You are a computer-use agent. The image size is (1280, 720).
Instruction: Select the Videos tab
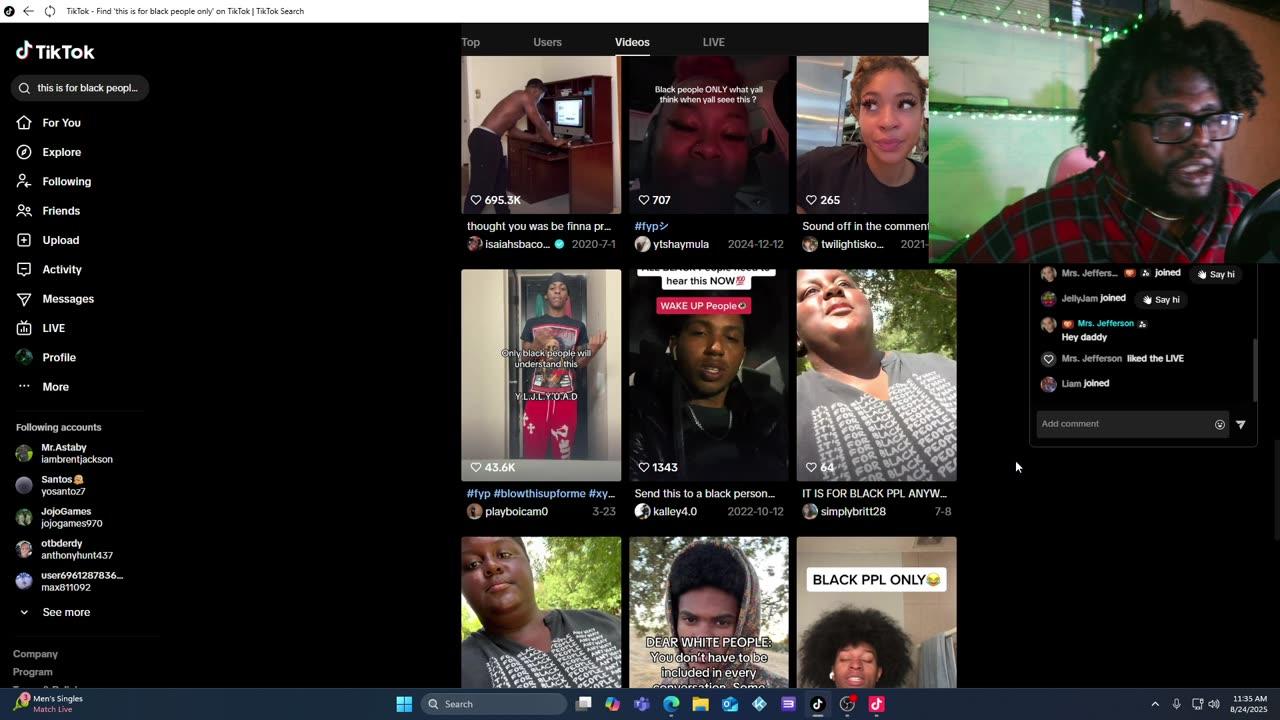tap(632, 42)
